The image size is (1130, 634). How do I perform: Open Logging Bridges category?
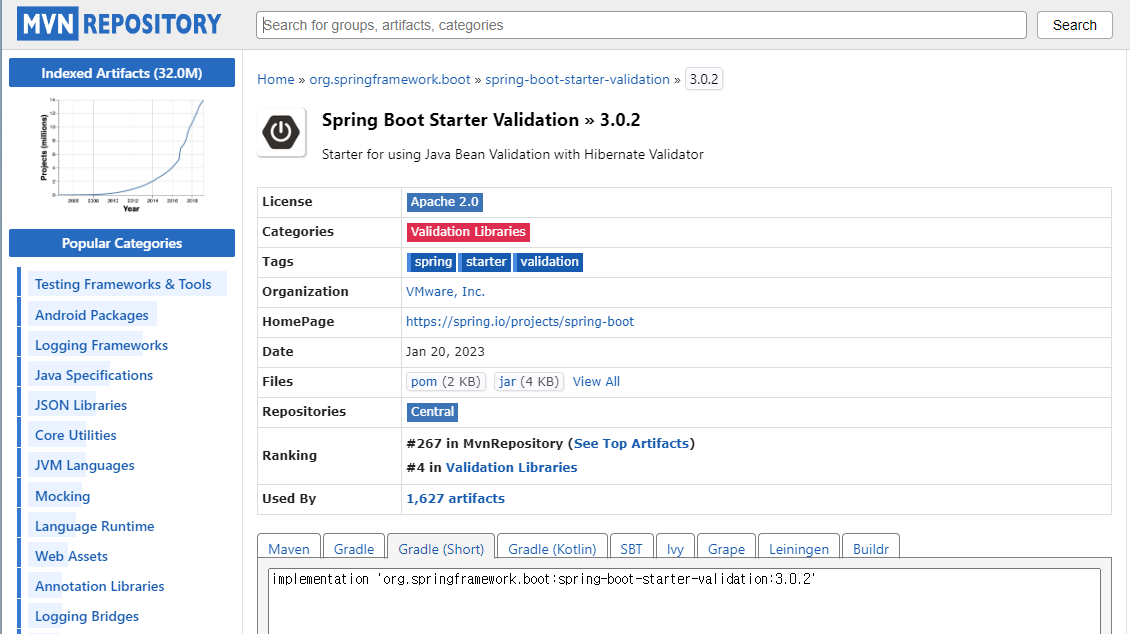pos(86,617)
